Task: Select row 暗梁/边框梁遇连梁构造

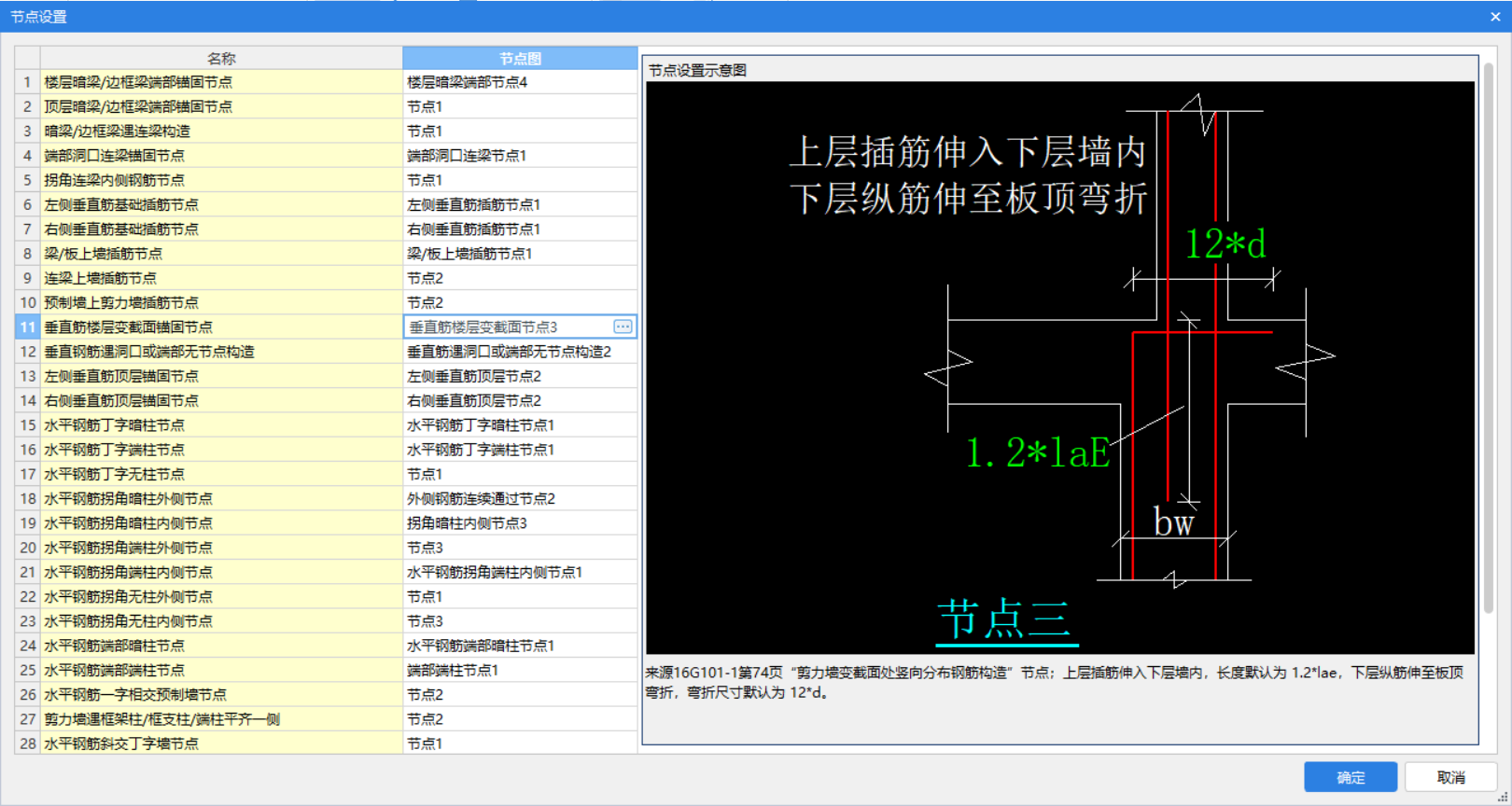Action: pyautogui.click(x=221, y=131)
